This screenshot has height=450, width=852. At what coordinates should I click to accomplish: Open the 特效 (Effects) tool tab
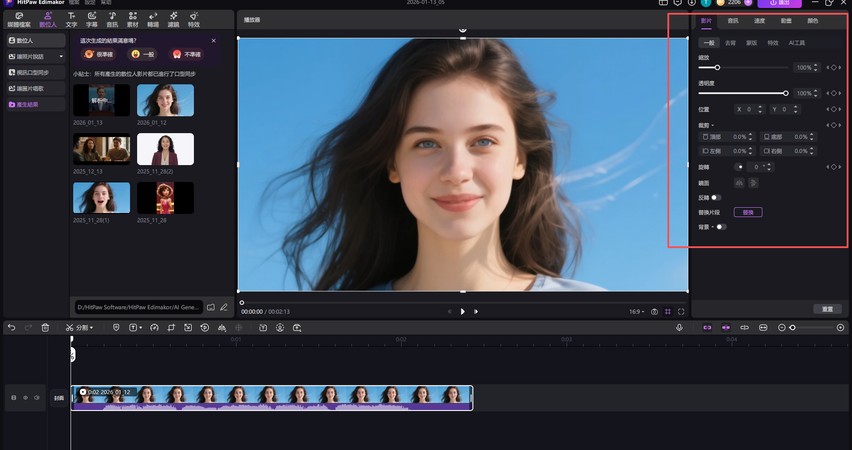(x=193, y=19)
